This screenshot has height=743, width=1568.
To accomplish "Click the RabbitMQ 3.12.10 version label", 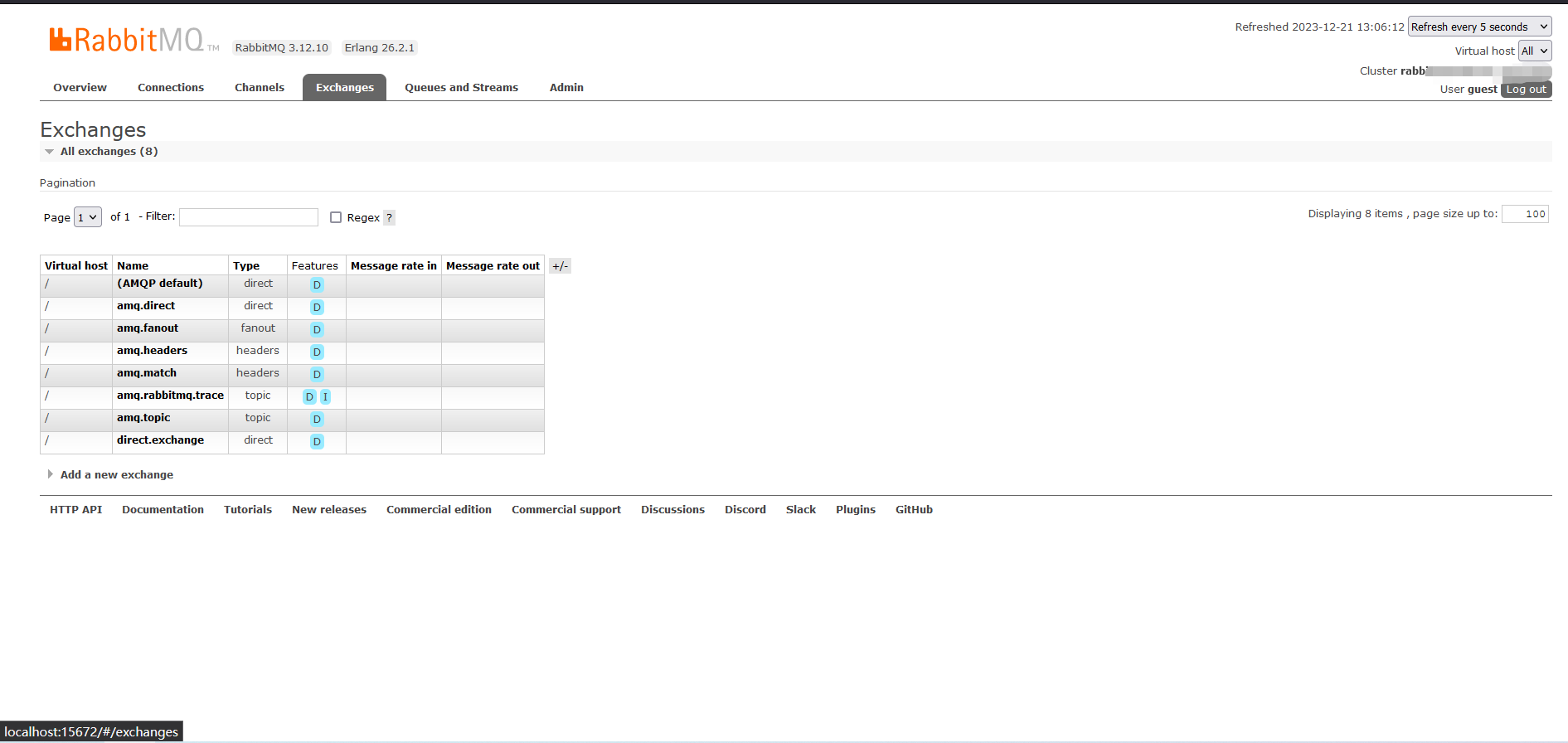I will [282, 48].
